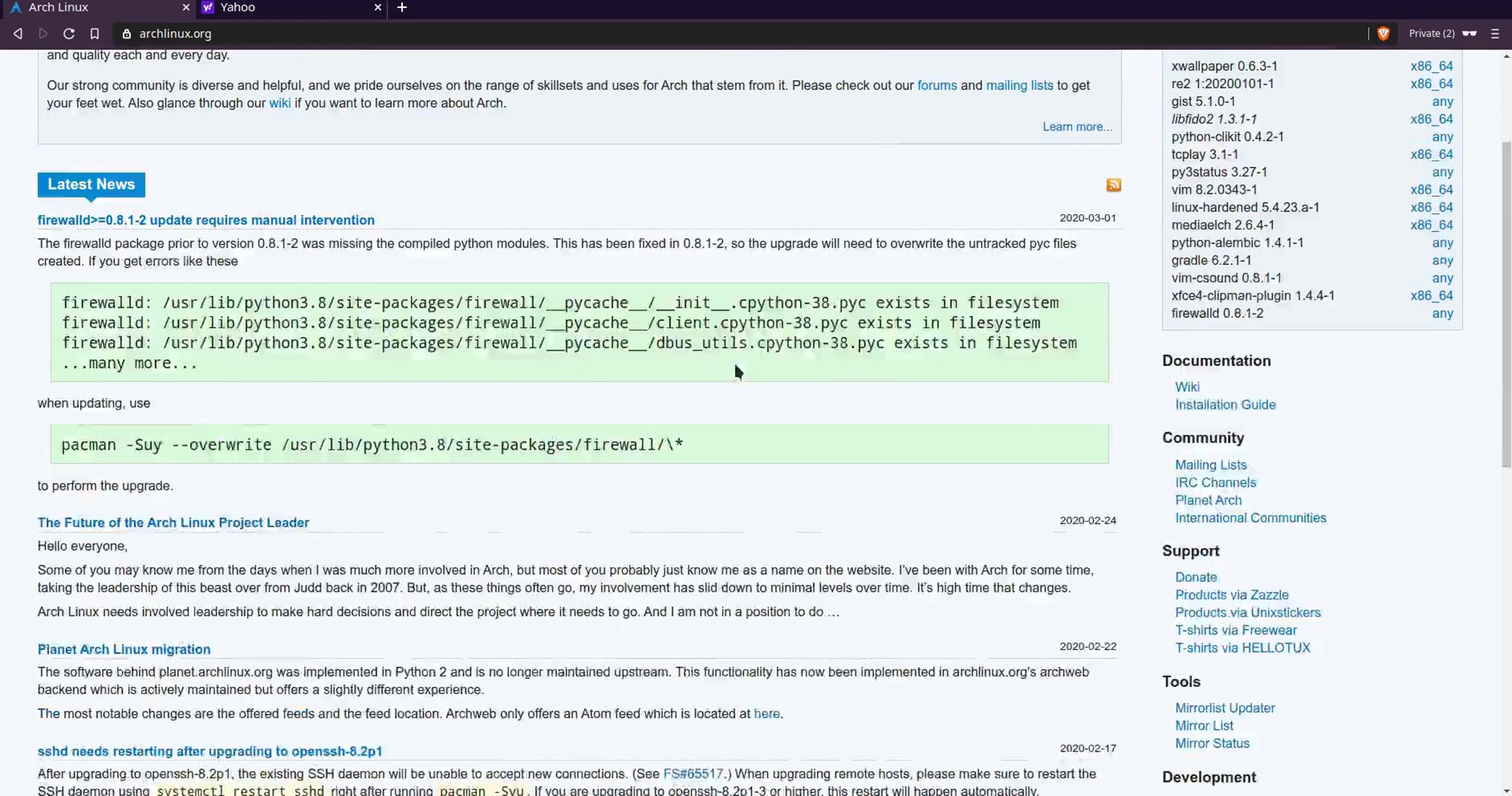1512x796 pixels.
Task: Open the xwallpaper 0.6.3-1 package
Action: point(1224,66)
